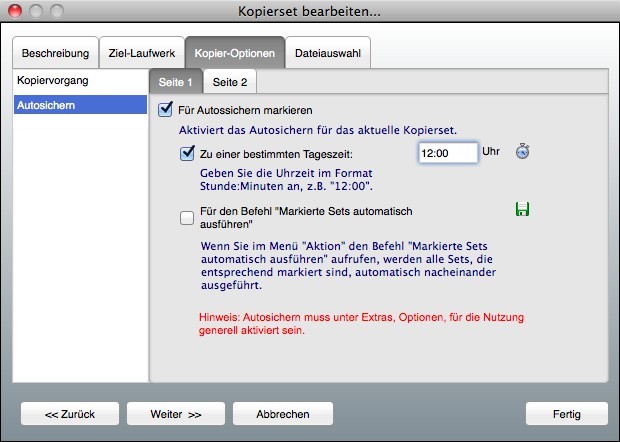Enable "Markierte Sets automatisch ausführen" checkbox
This screenshot has width=620, height=442.
tap(186, 218)
